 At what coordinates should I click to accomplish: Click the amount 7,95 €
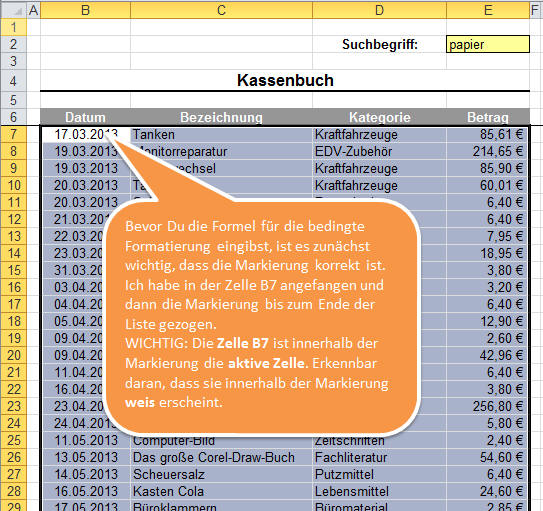pyautogui.click(x=488, y=236)
